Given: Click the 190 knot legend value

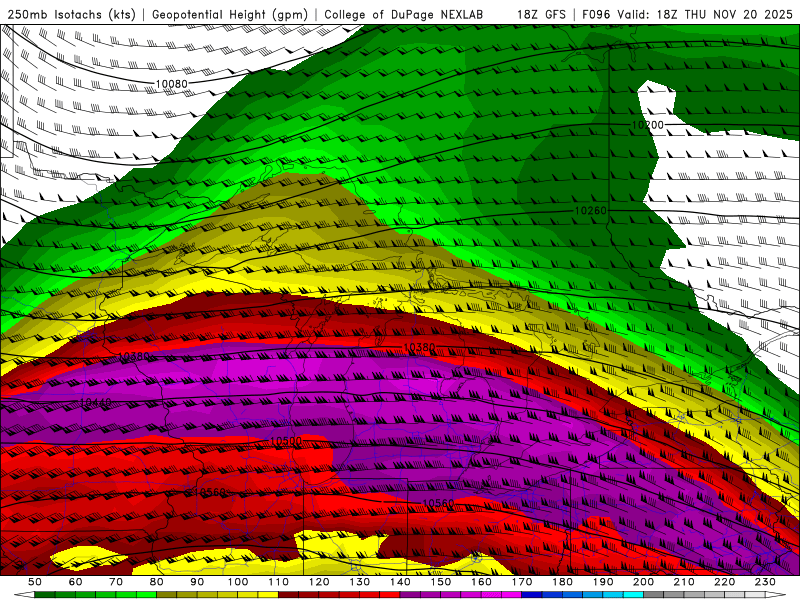Looking at the screenshot, I should [x=603, y=582].
